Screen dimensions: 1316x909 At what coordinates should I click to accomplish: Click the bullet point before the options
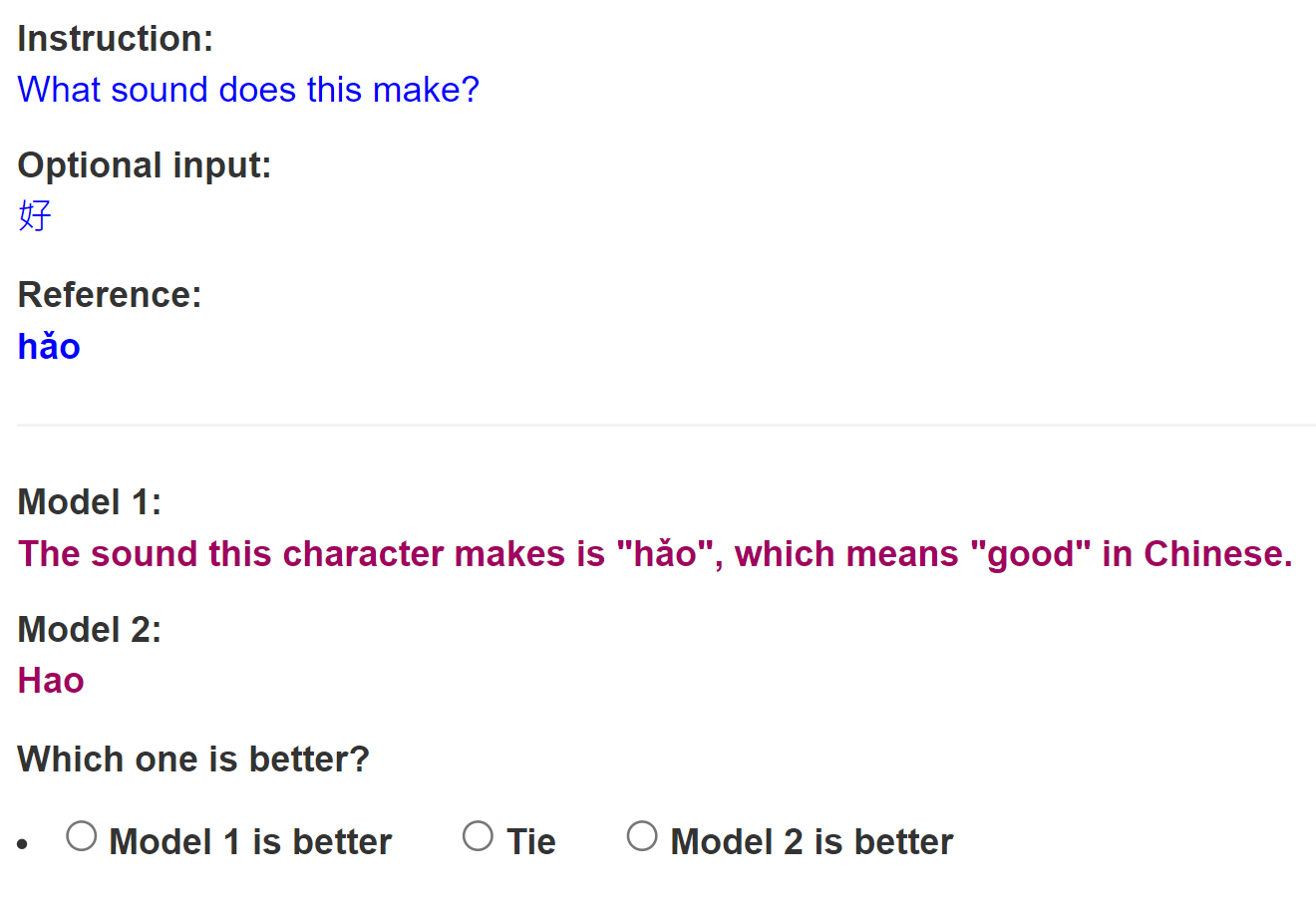pyautogui.click(x=23, y=845)
